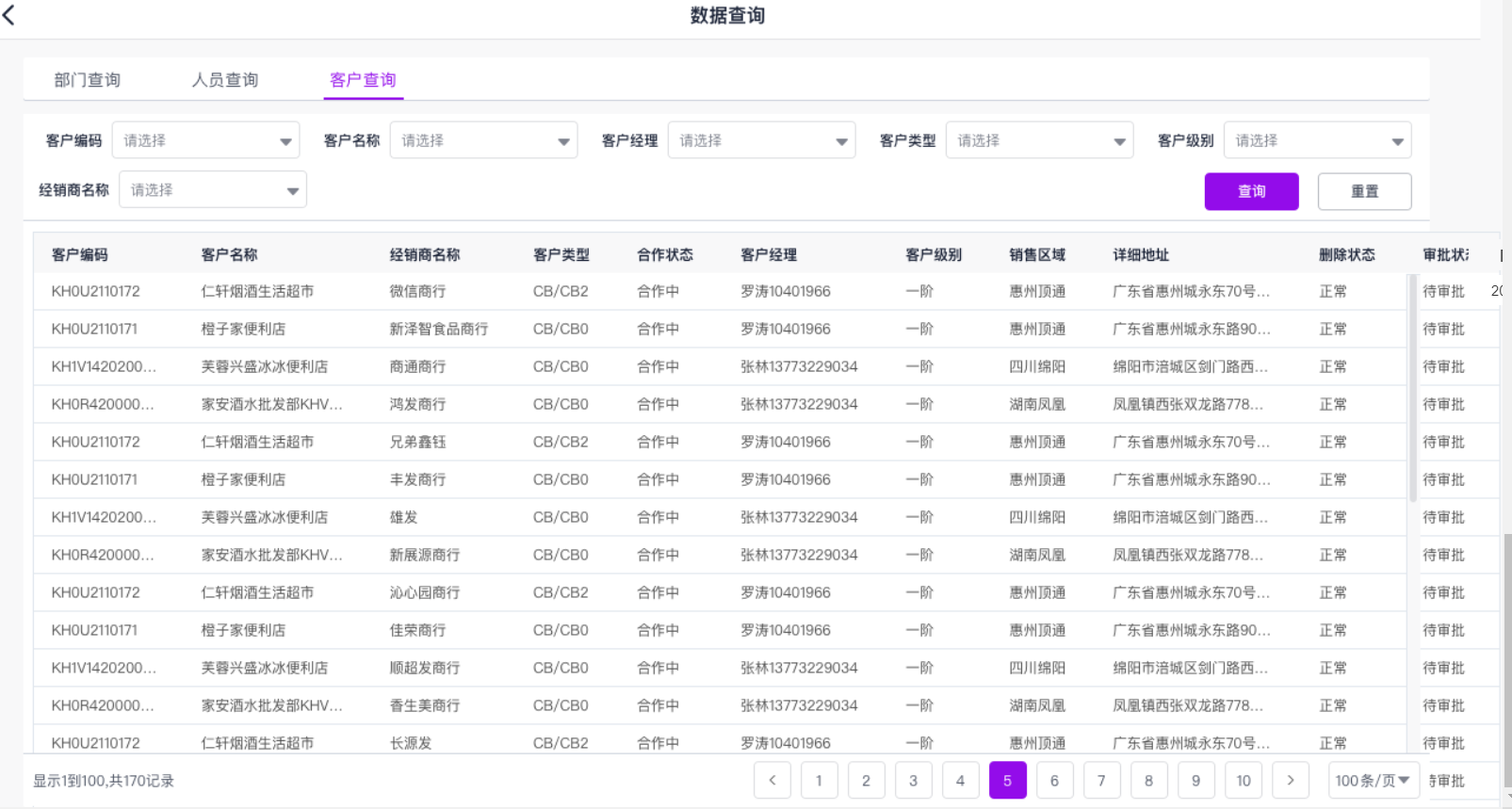Click dealer cell 新展源商行
The image size is (1512, 809).
(425, 555)
